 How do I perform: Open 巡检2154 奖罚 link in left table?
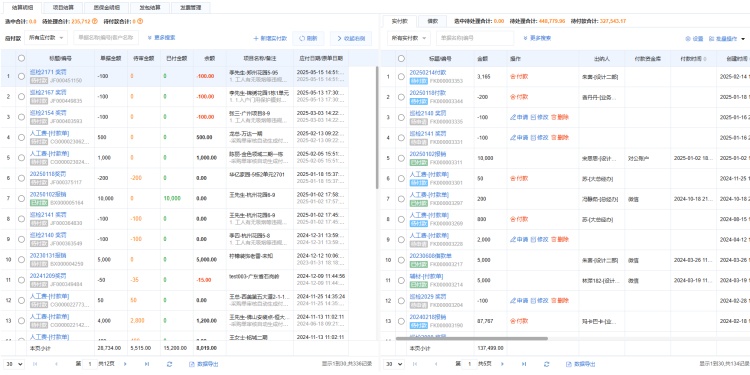click(x=48, y=113)
